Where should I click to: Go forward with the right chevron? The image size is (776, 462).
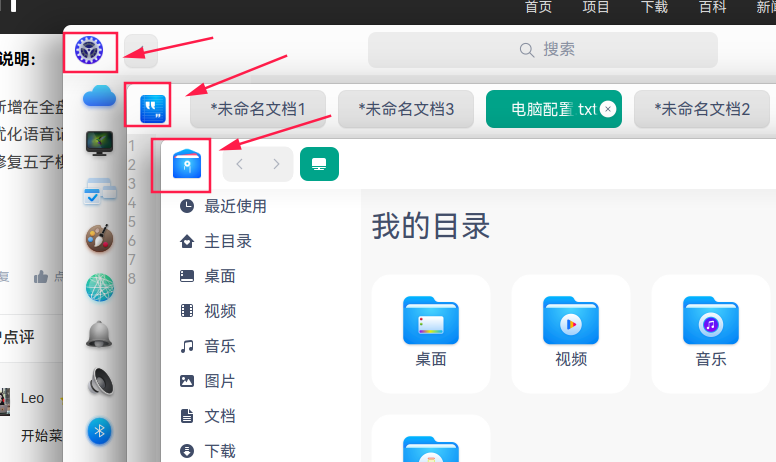point(276,164)
